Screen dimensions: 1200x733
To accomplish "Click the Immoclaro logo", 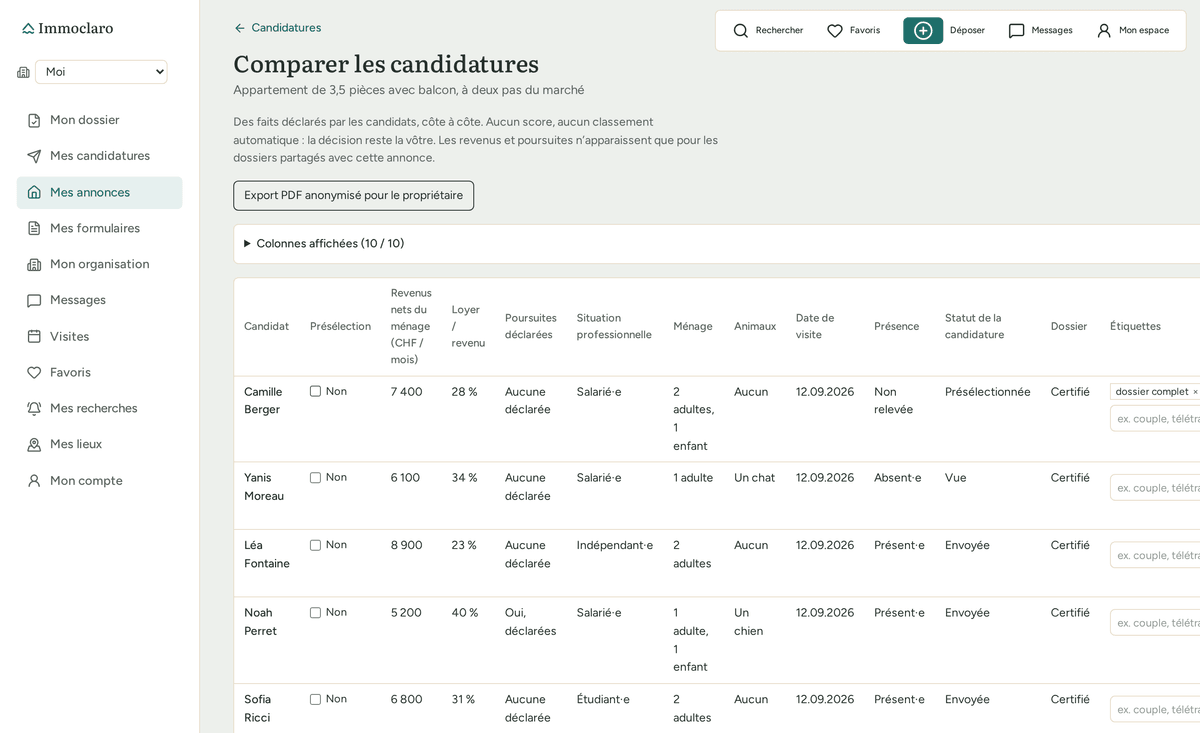I will (x=68, y=28).
